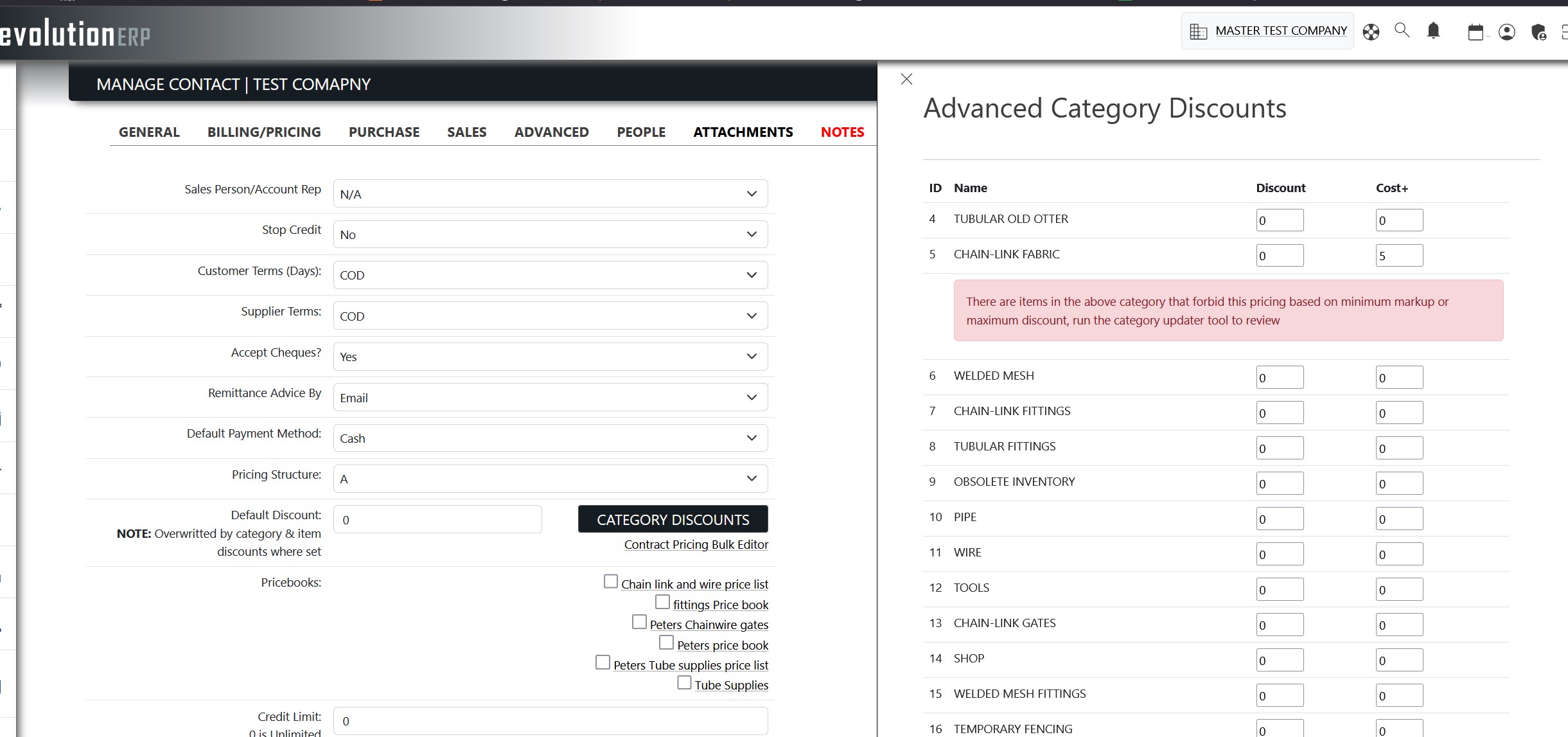Image resolution: width=1568 pixels, height=737 pixels.
Task: Click the admin shield icon
Action: (x=1538, y=31)
